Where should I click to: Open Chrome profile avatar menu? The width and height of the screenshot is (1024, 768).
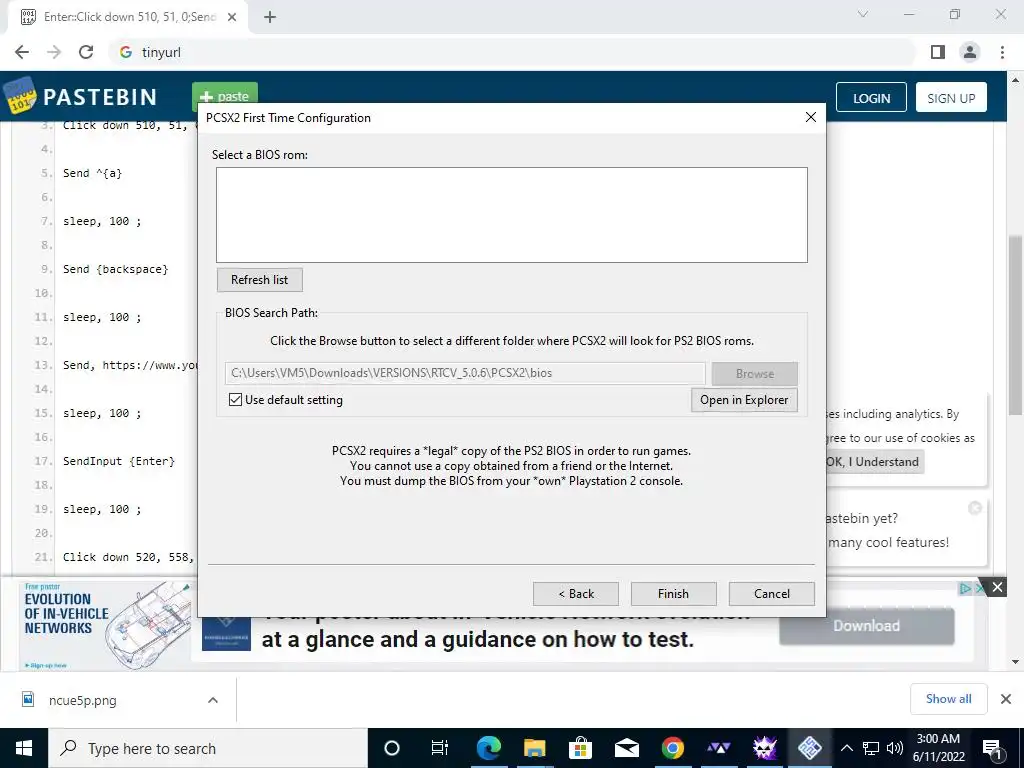click(970, 52)
